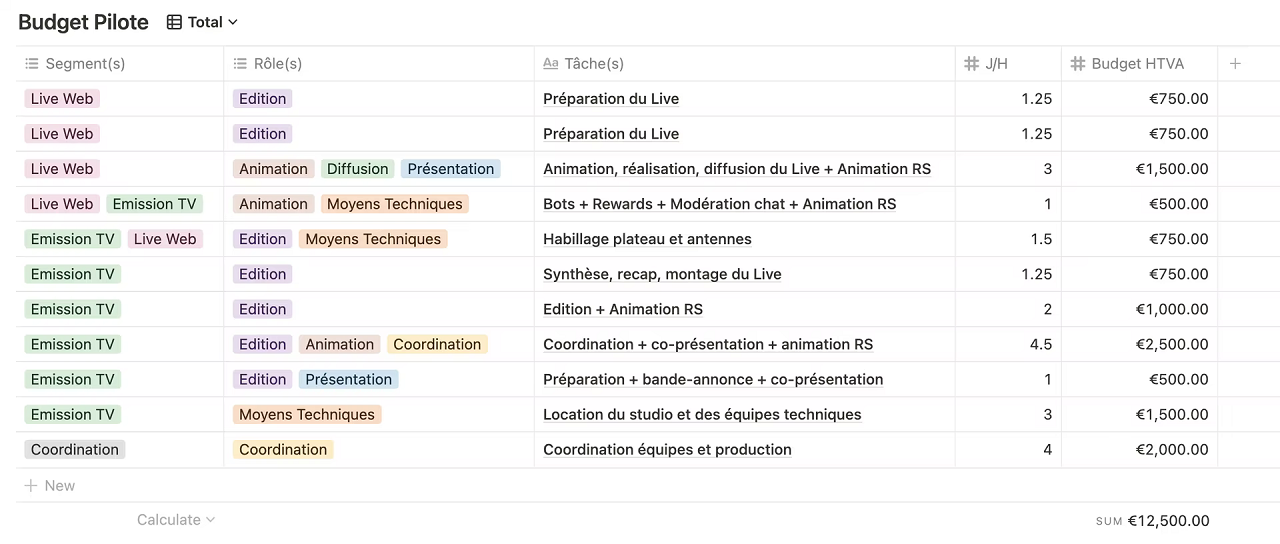Open the Total view dropdown

point(232,22)
